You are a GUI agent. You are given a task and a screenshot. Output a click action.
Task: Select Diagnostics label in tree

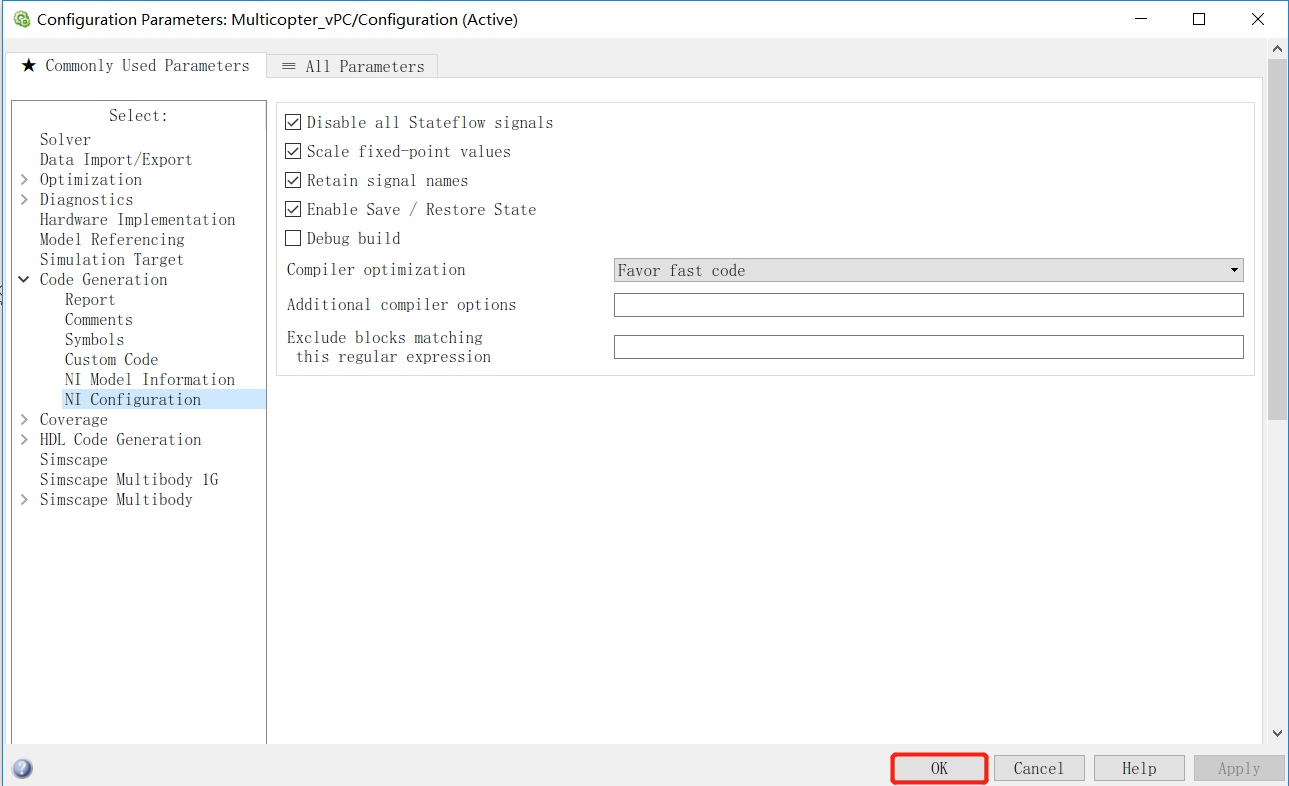coord(86,200)
